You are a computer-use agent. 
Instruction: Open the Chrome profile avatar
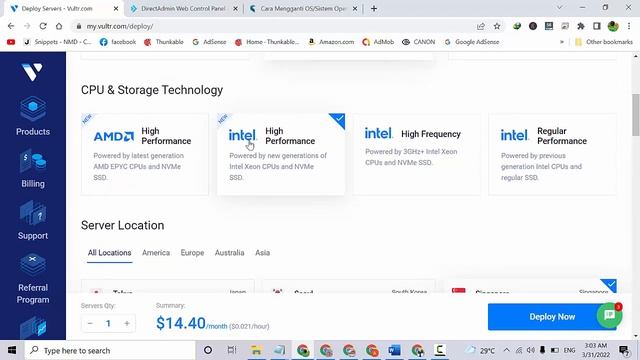coord(613,26)
